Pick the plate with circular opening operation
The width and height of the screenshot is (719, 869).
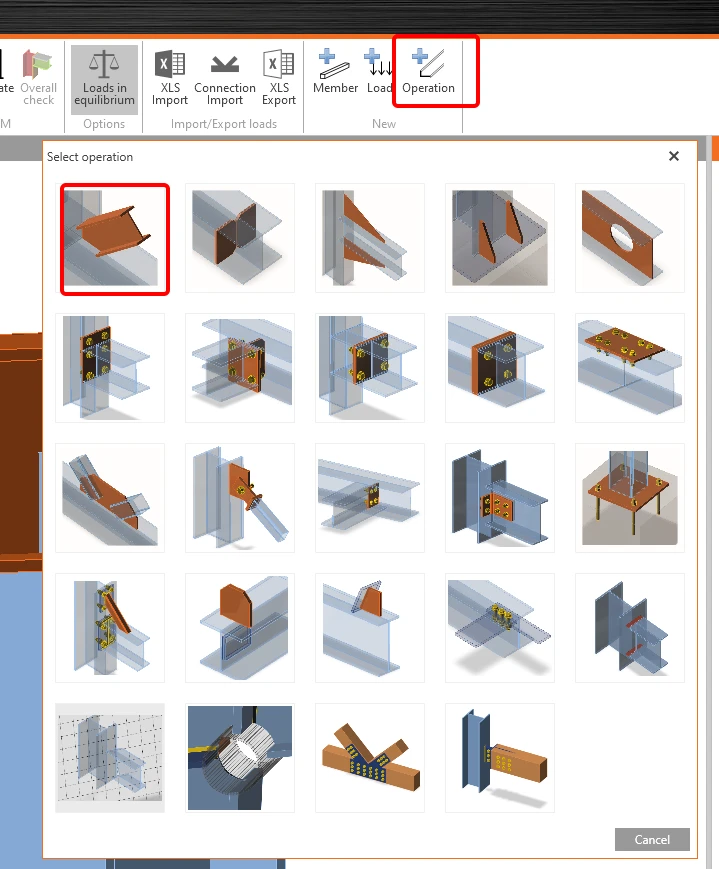pyautogui.click(x=630, y=238)
